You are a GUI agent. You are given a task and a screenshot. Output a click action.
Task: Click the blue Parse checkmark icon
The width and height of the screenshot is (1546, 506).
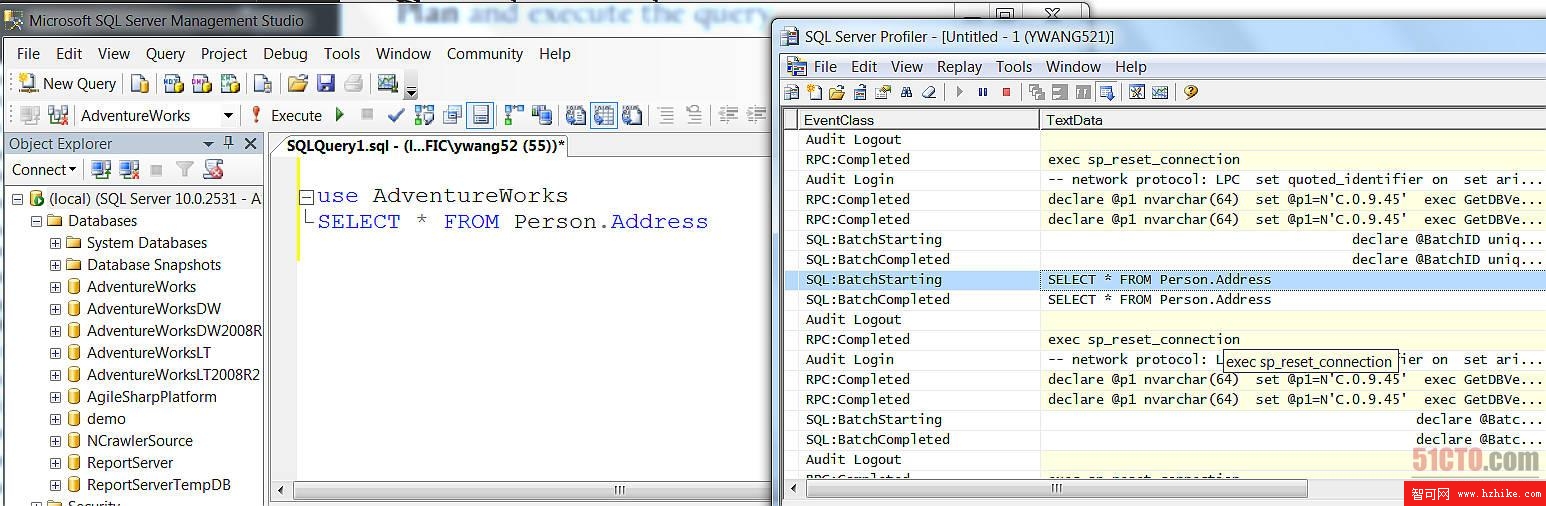click(396, 115)
